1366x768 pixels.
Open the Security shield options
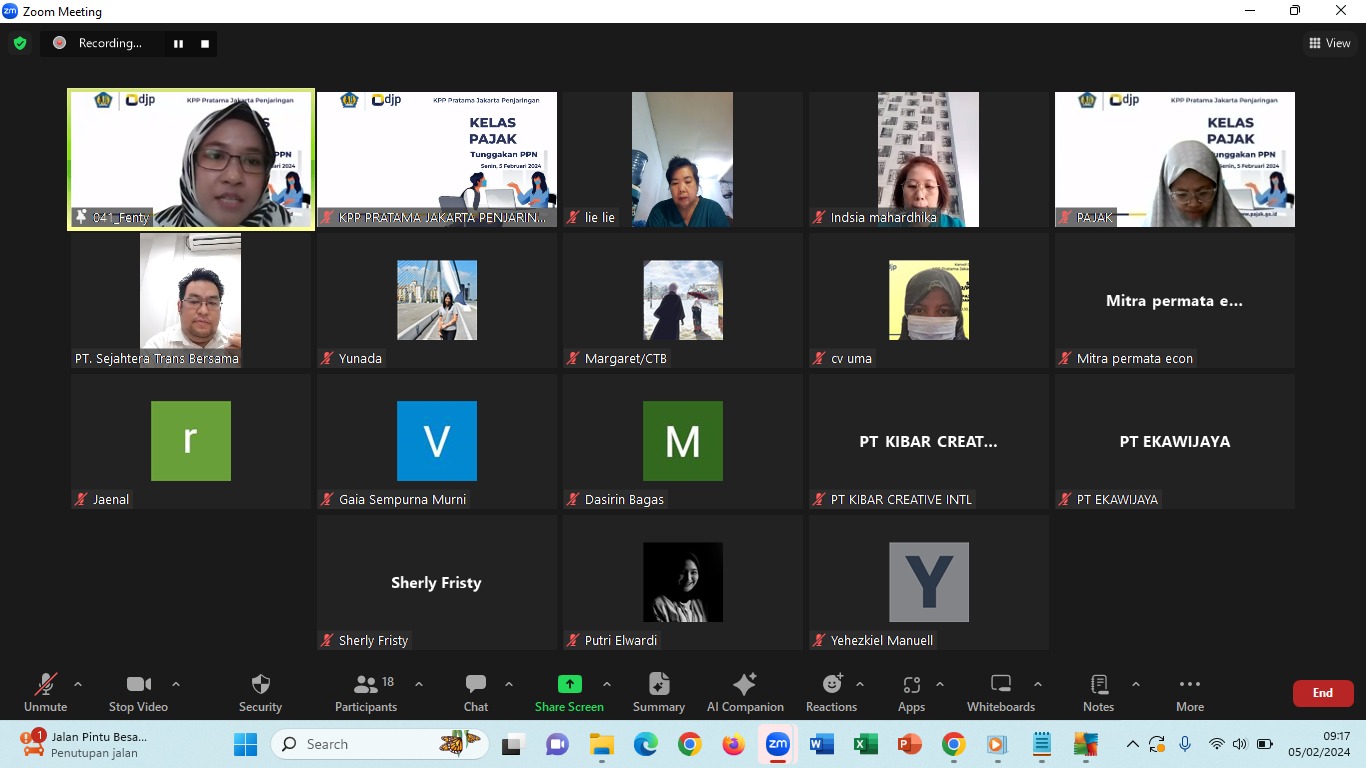tap(260, 692)
